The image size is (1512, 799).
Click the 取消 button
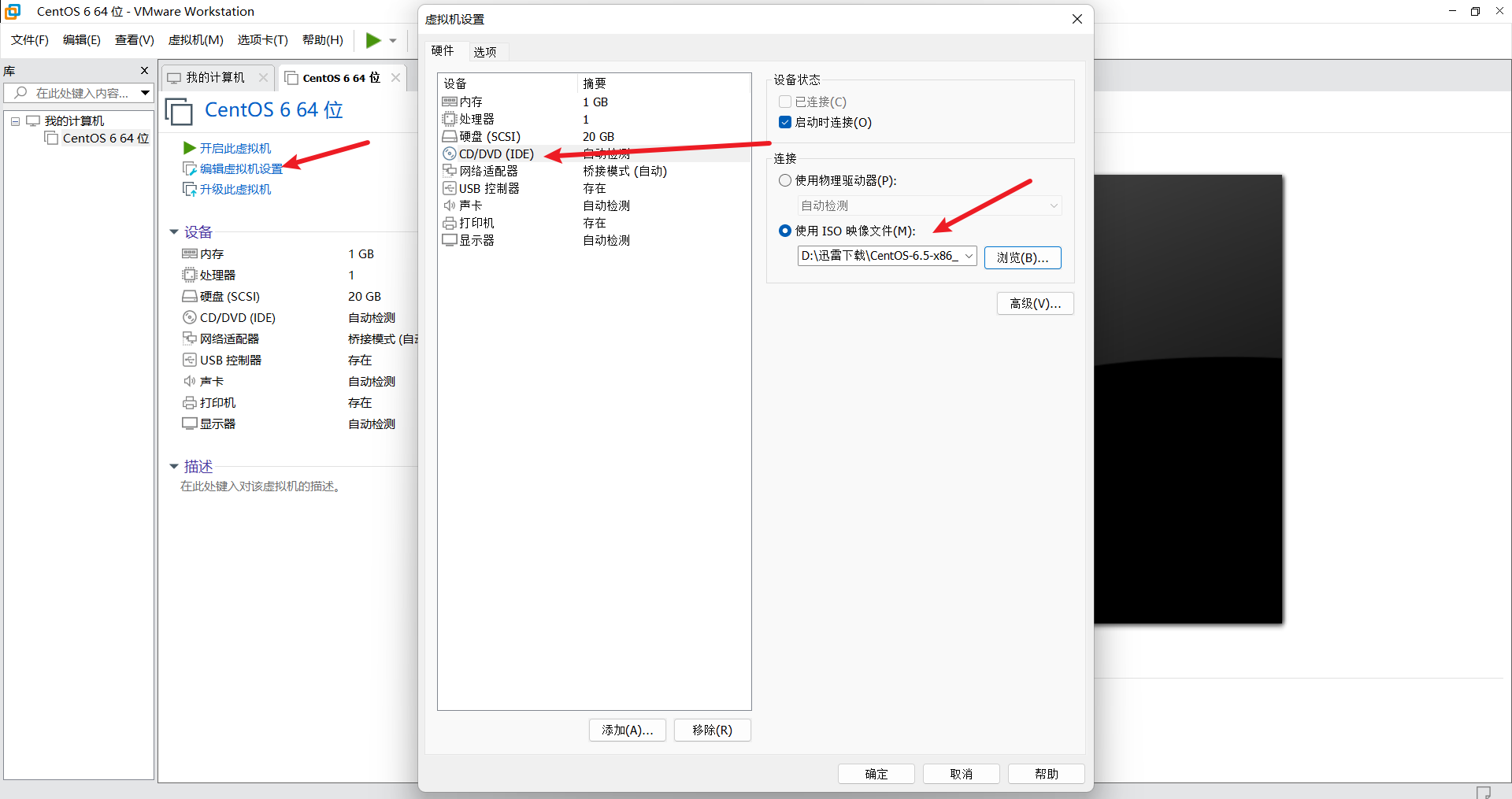pyautogui.click(x=961, y=774)
